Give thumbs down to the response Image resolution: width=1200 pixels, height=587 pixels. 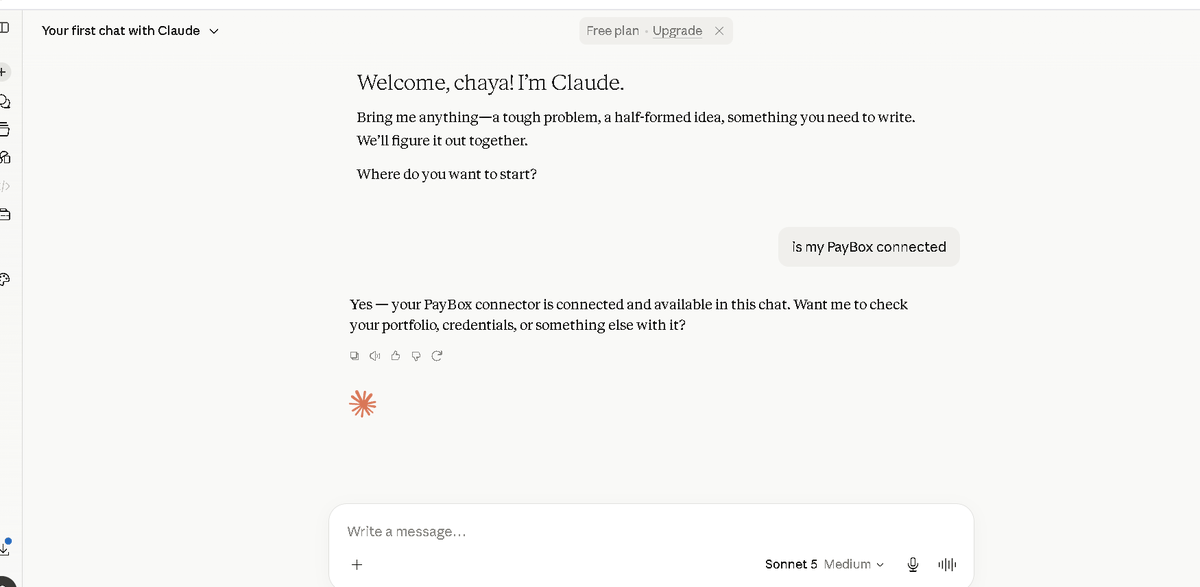(416, 355)
